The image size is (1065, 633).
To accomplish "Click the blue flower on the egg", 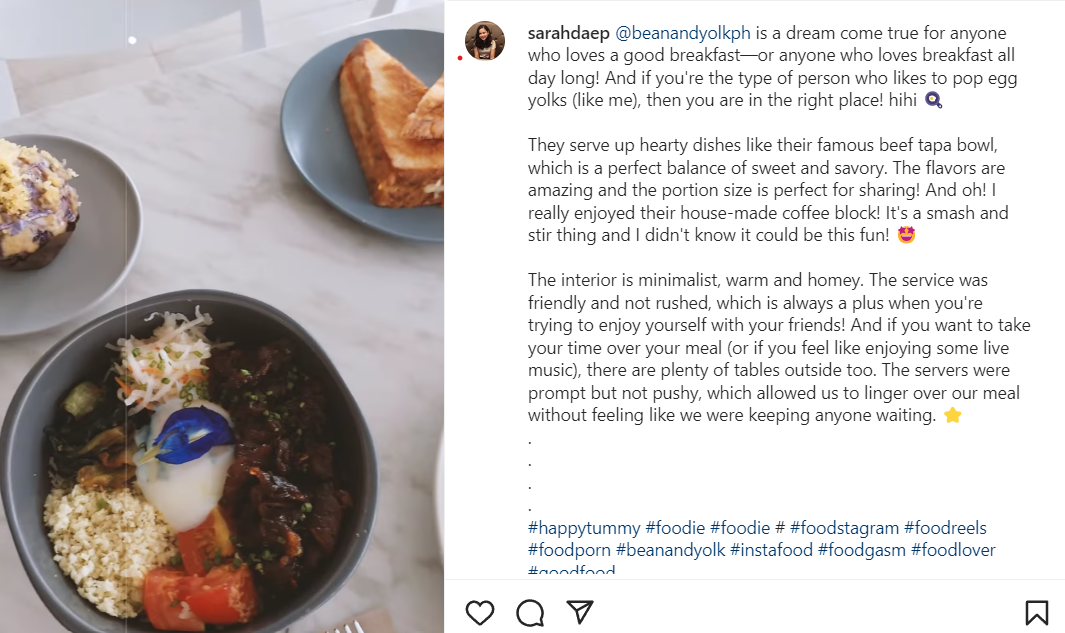I will click(190, 432).
